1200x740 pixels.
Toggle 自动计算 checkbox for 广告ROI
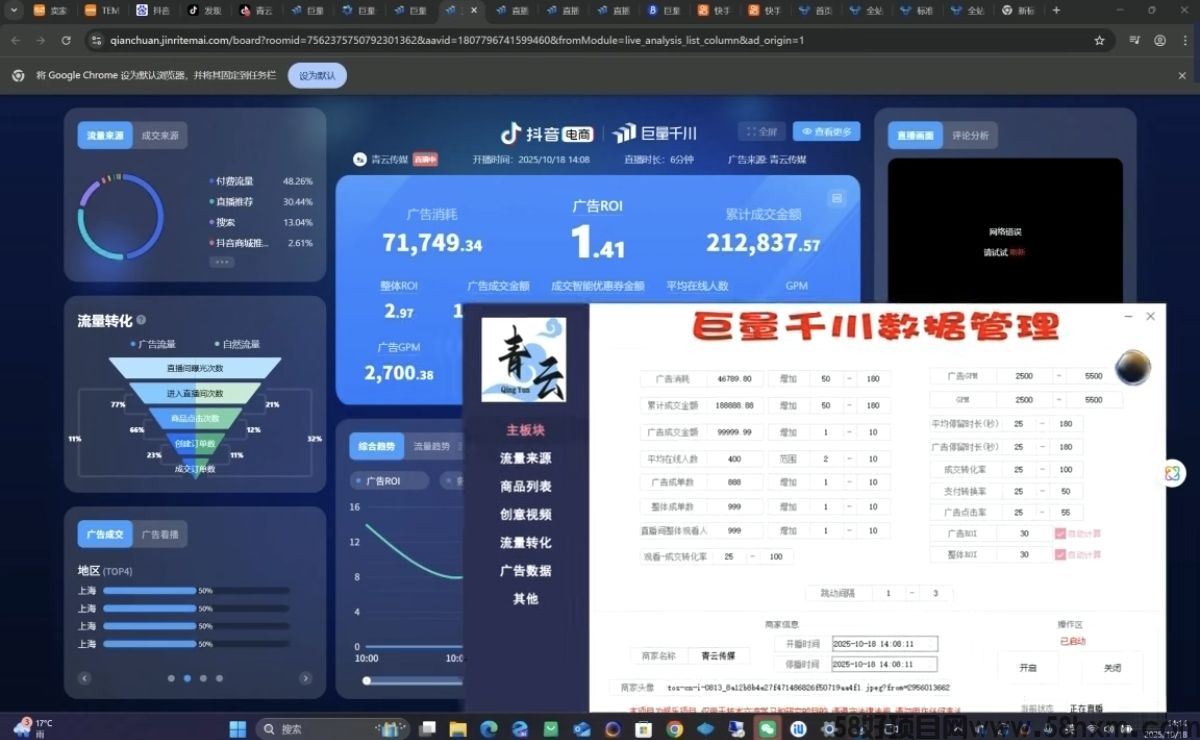click(1061, 533)
